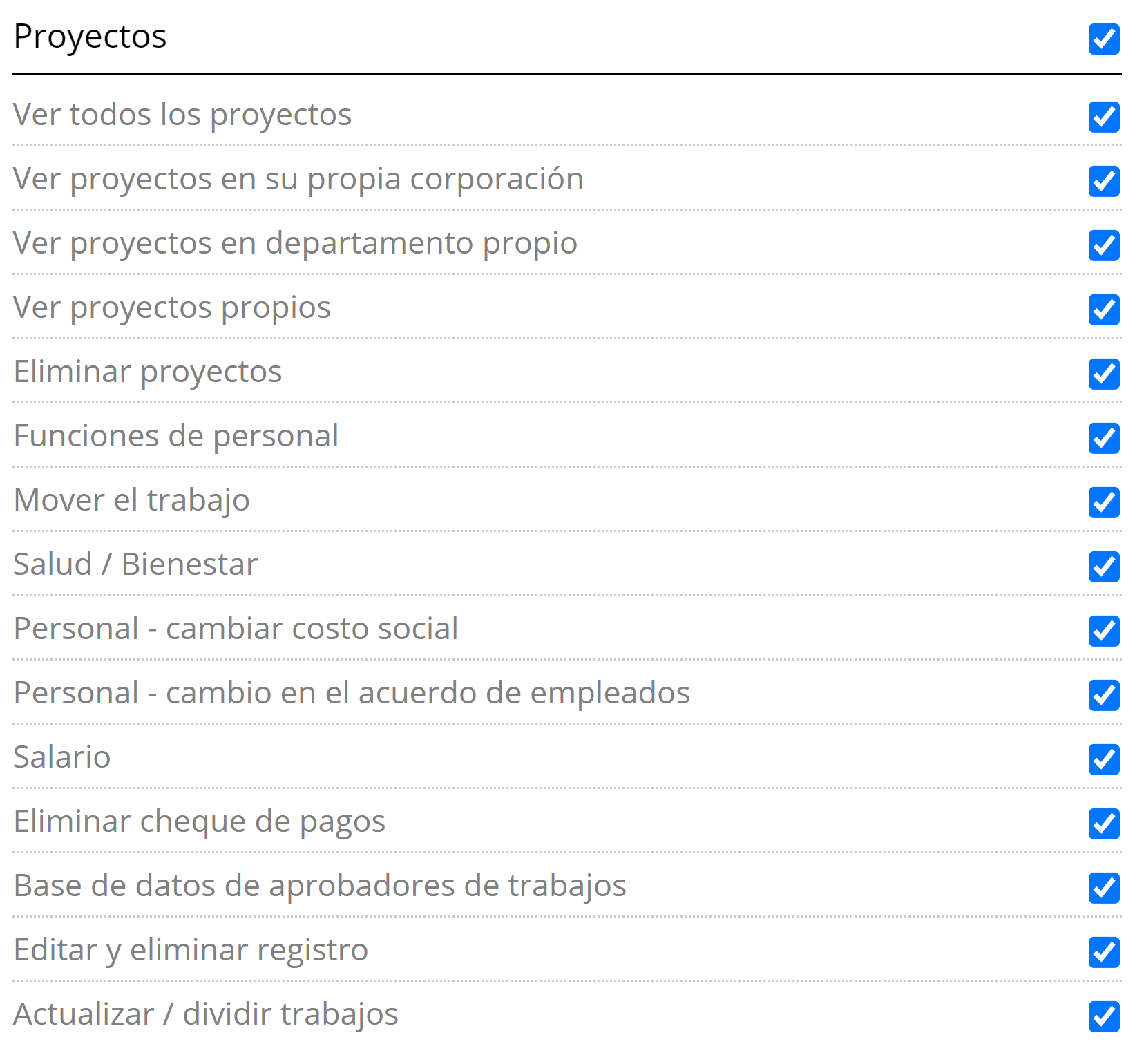The height and width of the screenshot is (1064, 1144).
Task: Uncheck 'Editar y eliminar registro' checkbox
Action: [1103, 952]
